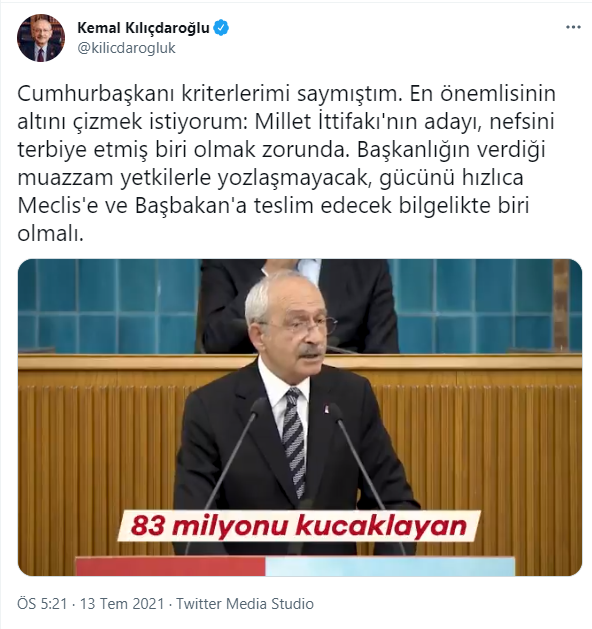The width and height of the screenshot is (592, 629).
Task: Click the party pin on the speaker's lapel
Action: 326,410
